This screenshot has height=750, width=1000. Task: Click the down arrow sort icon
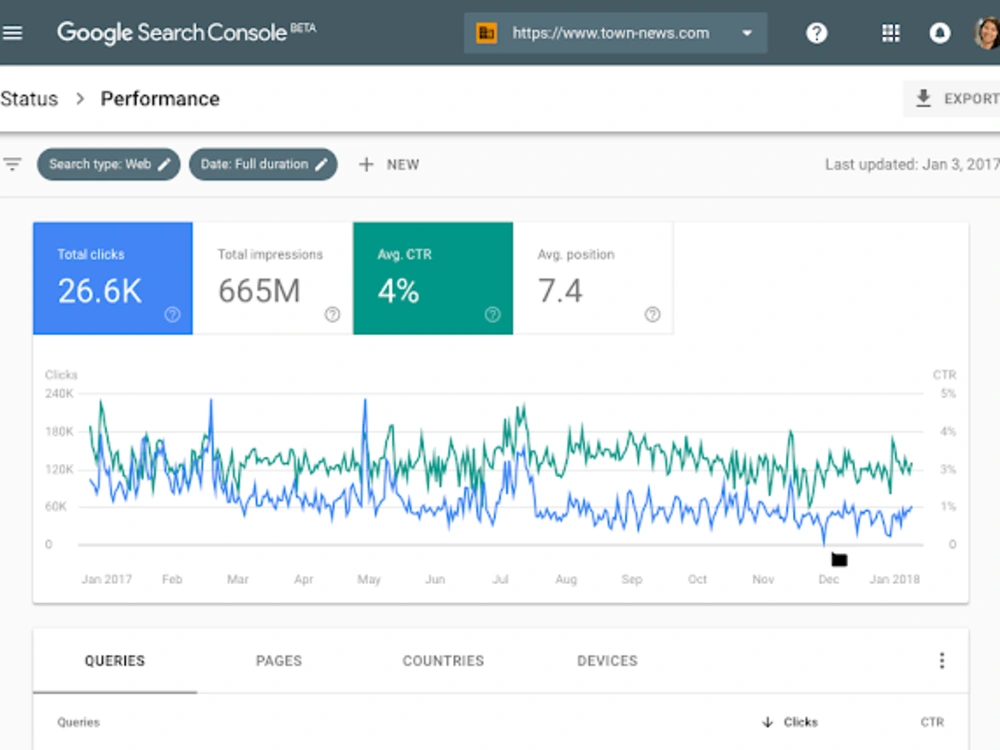pos(768,722)
